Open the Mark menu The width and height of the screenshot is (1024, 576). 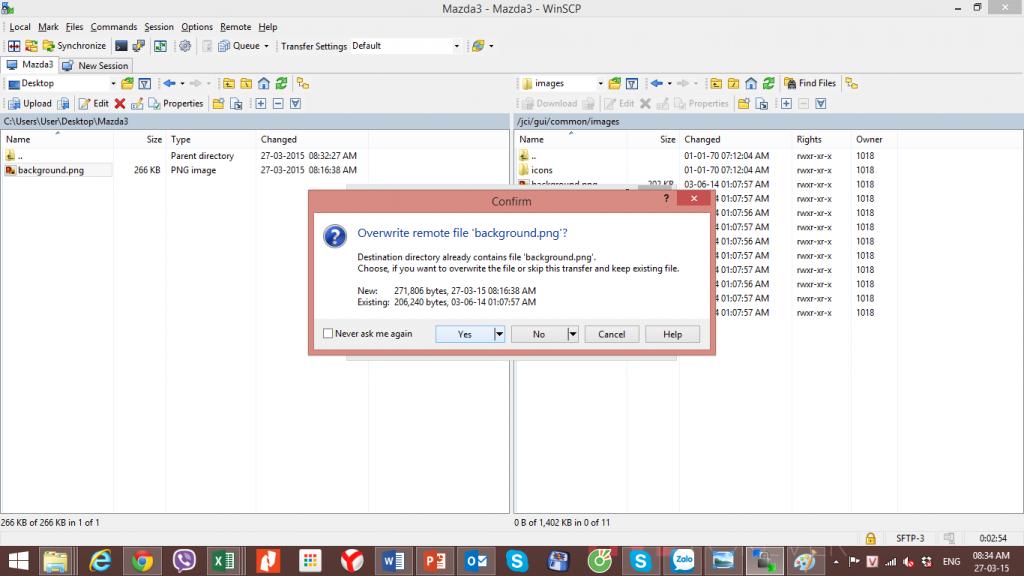click(x=48, y=27)
